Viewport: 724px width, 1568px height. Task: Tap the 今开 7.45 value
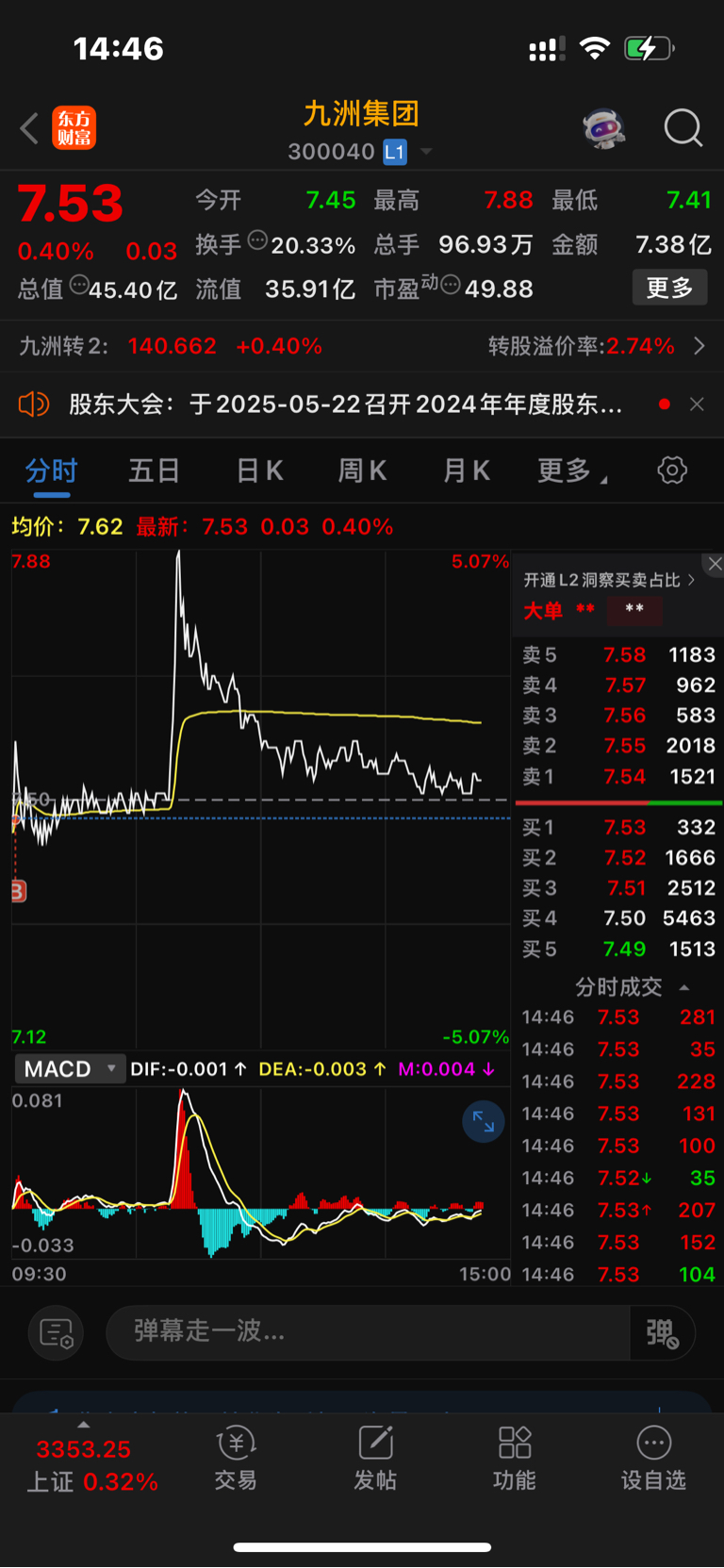(331, 200)
